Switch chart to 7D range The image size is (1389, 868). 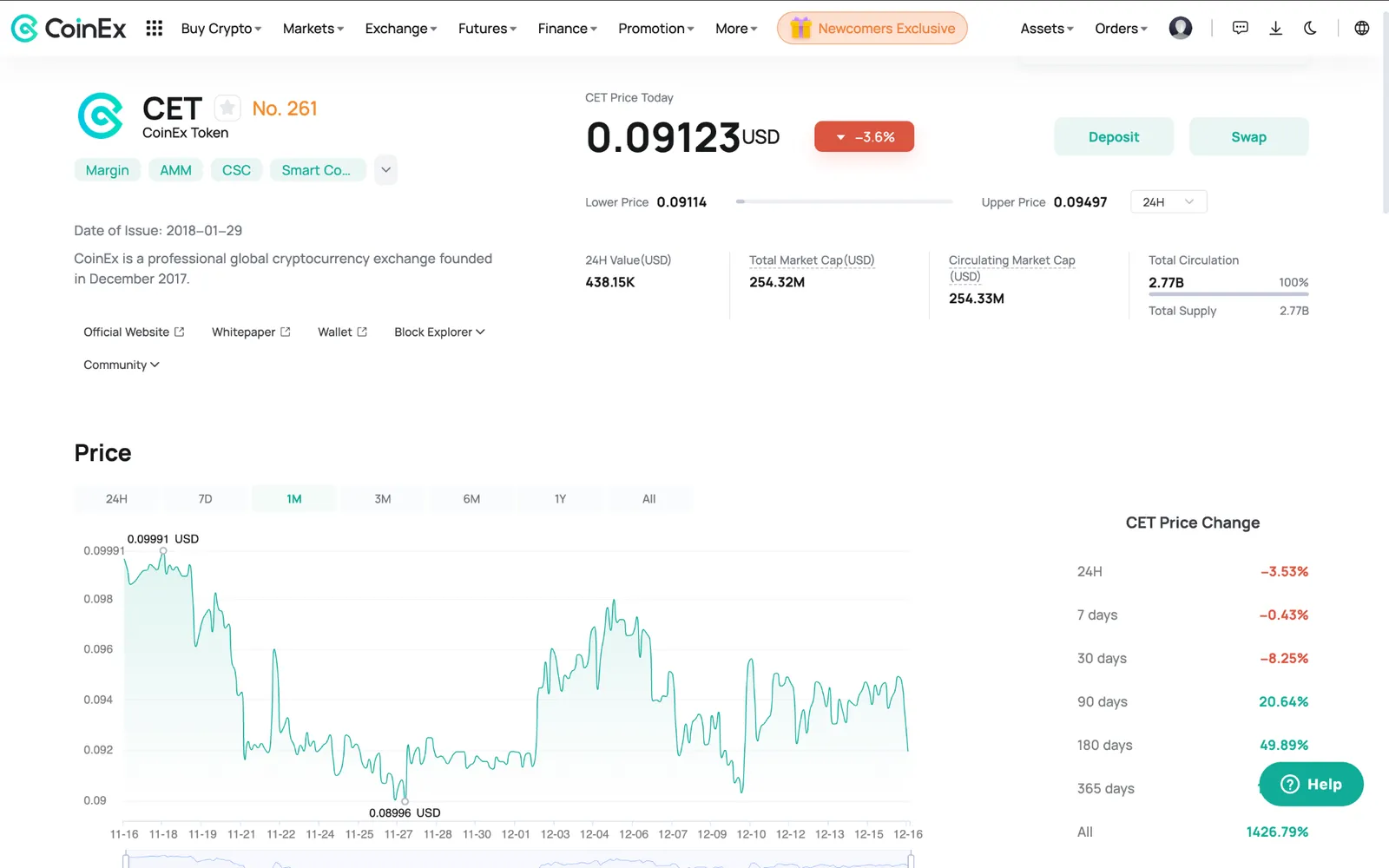pos(205,499)
